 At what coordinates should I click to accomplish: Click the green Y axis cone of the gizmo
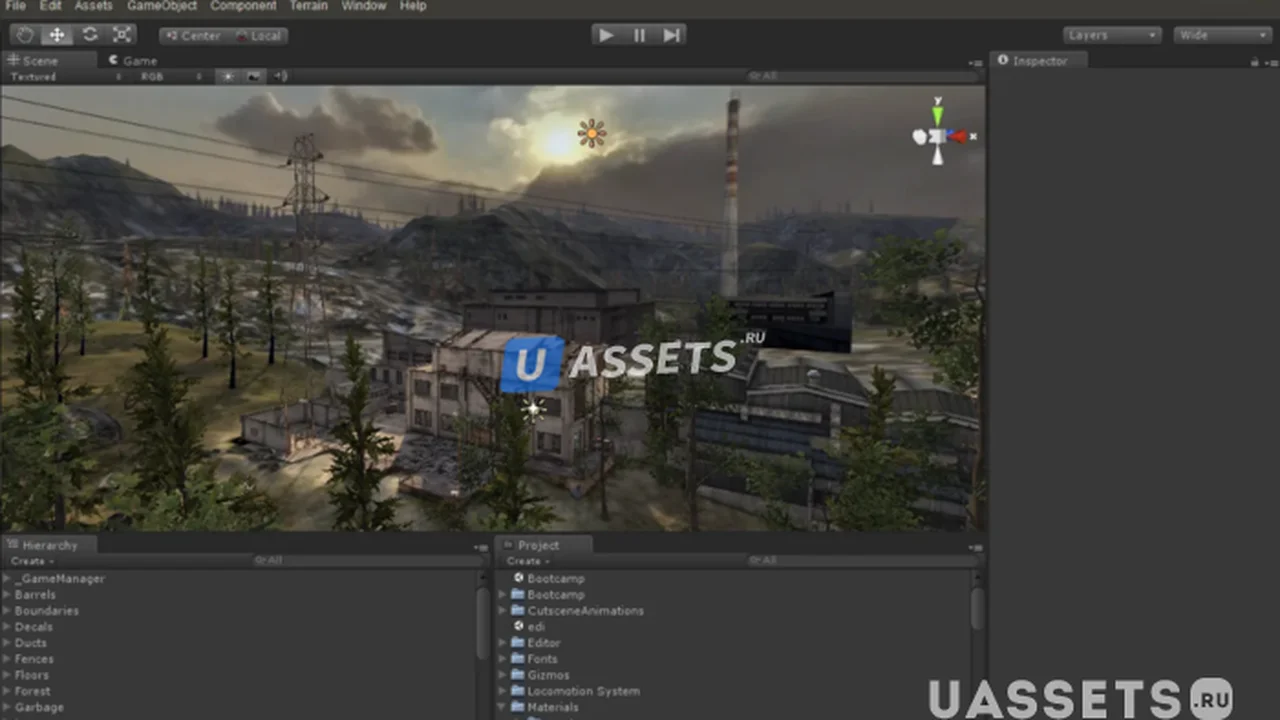coord(938,114)
